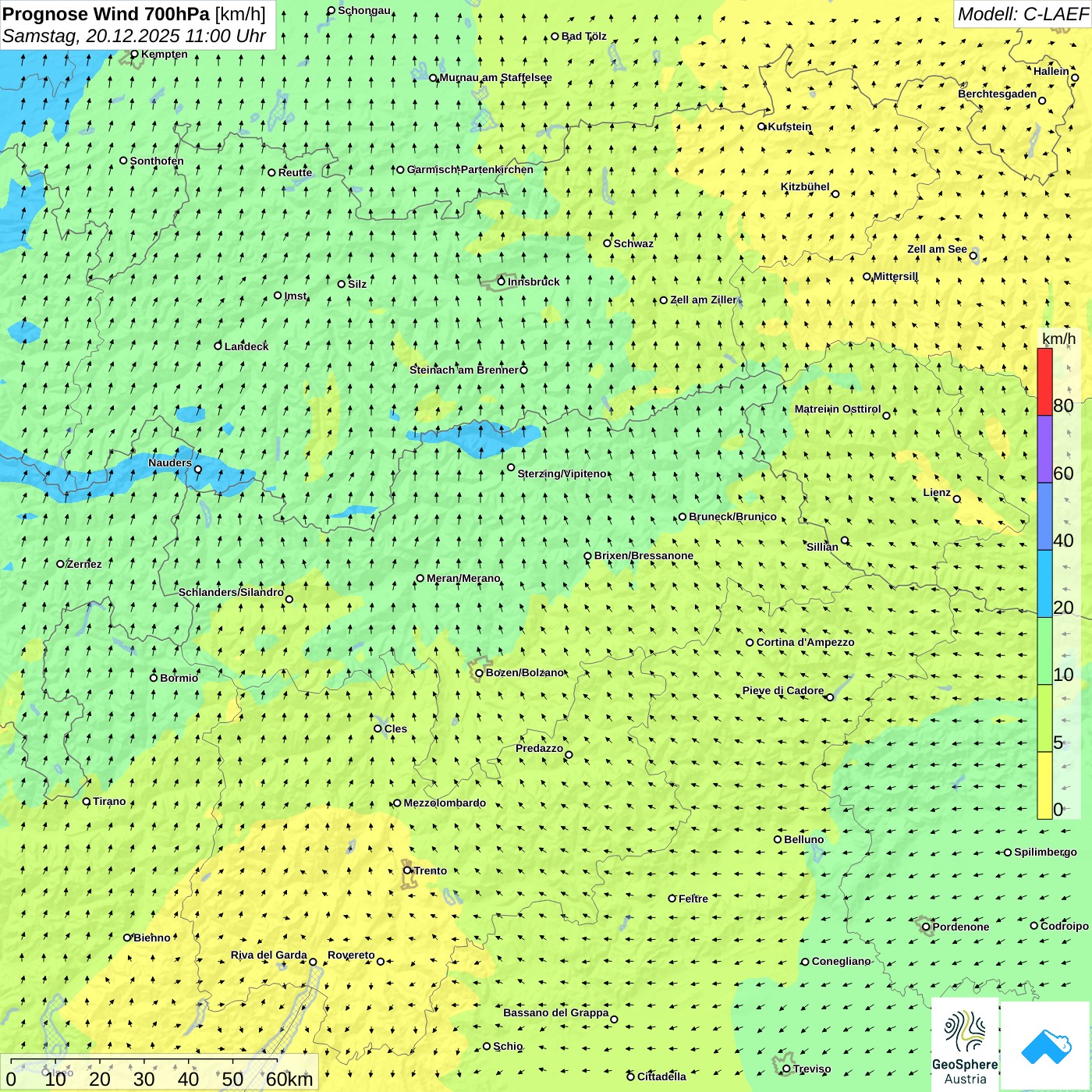Click the Pordenone city marker

[926, 927]
